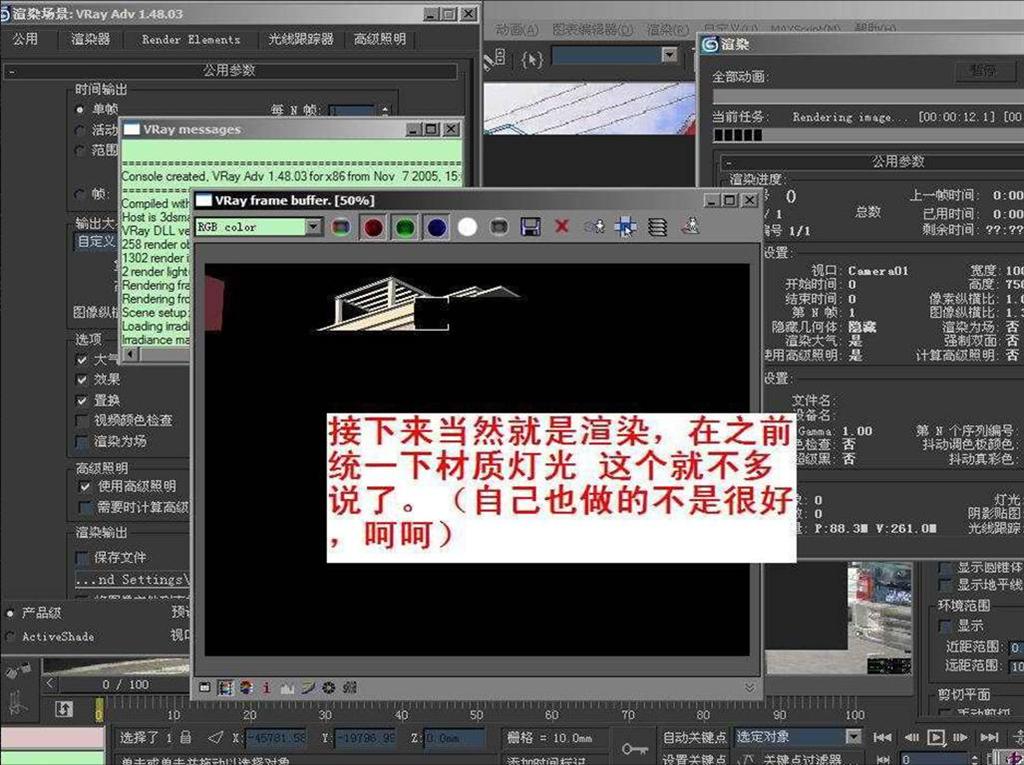Click last icon in frame buffer bottom bar
Image resolution: width=1024 pixels, height=765 pixels.
(x=350, y=687)
